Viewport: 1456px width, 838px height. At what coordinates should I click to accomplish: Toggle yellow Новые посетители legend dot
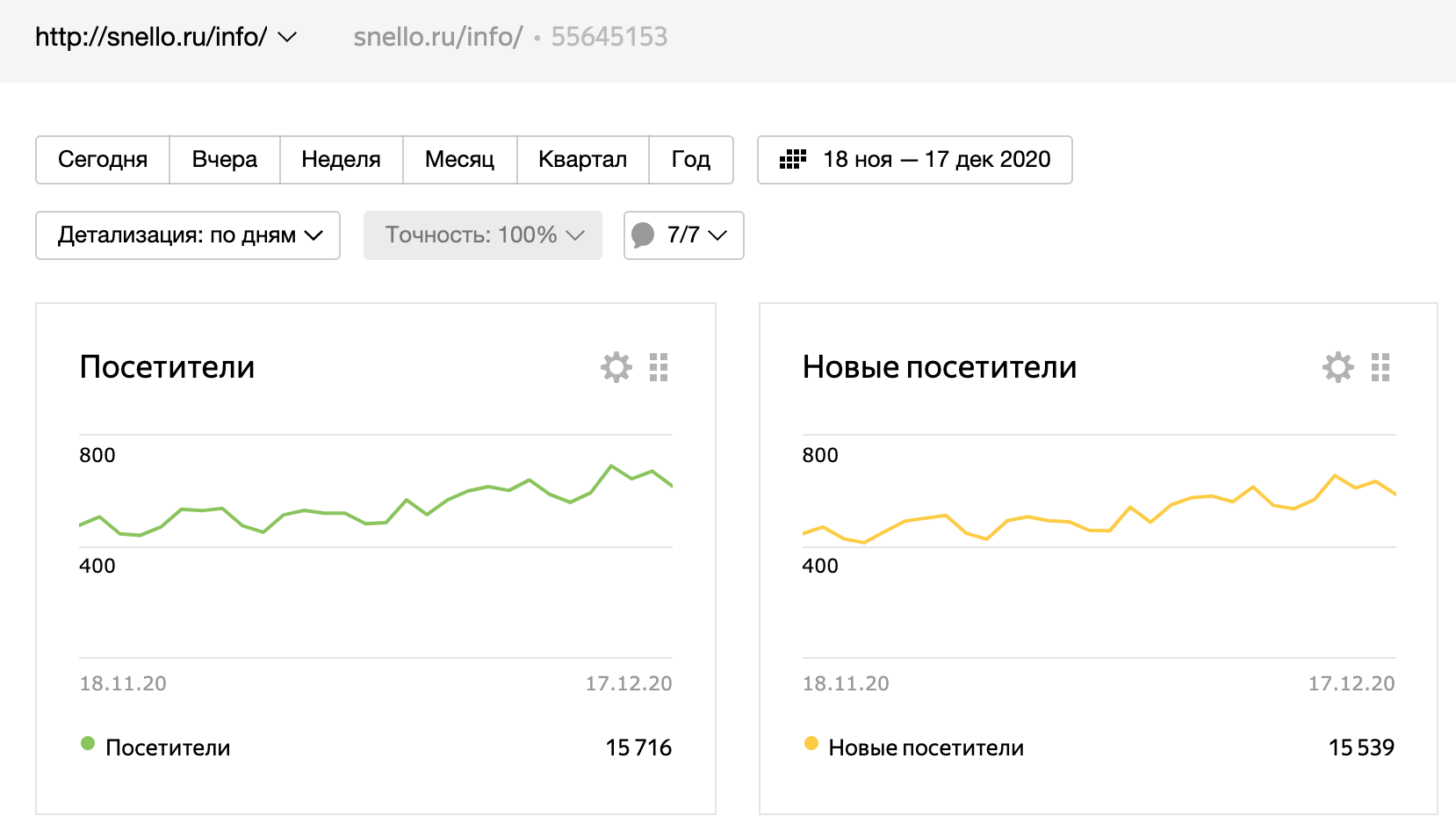pyautogui.click(x=811, y=744)
